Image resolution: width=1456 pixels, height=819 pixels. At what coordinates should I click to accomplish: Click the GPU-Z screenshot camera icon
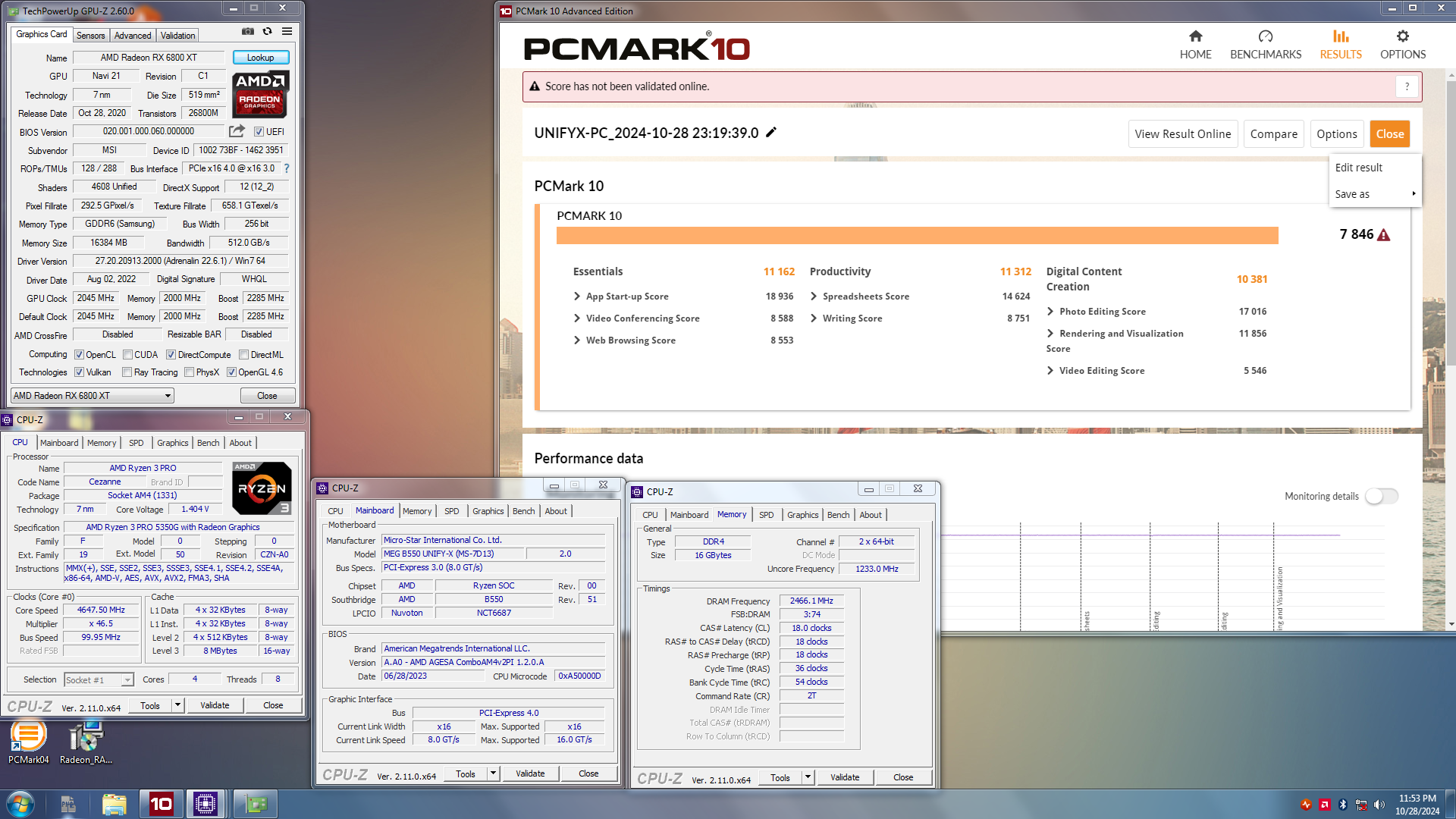[247, 32]
